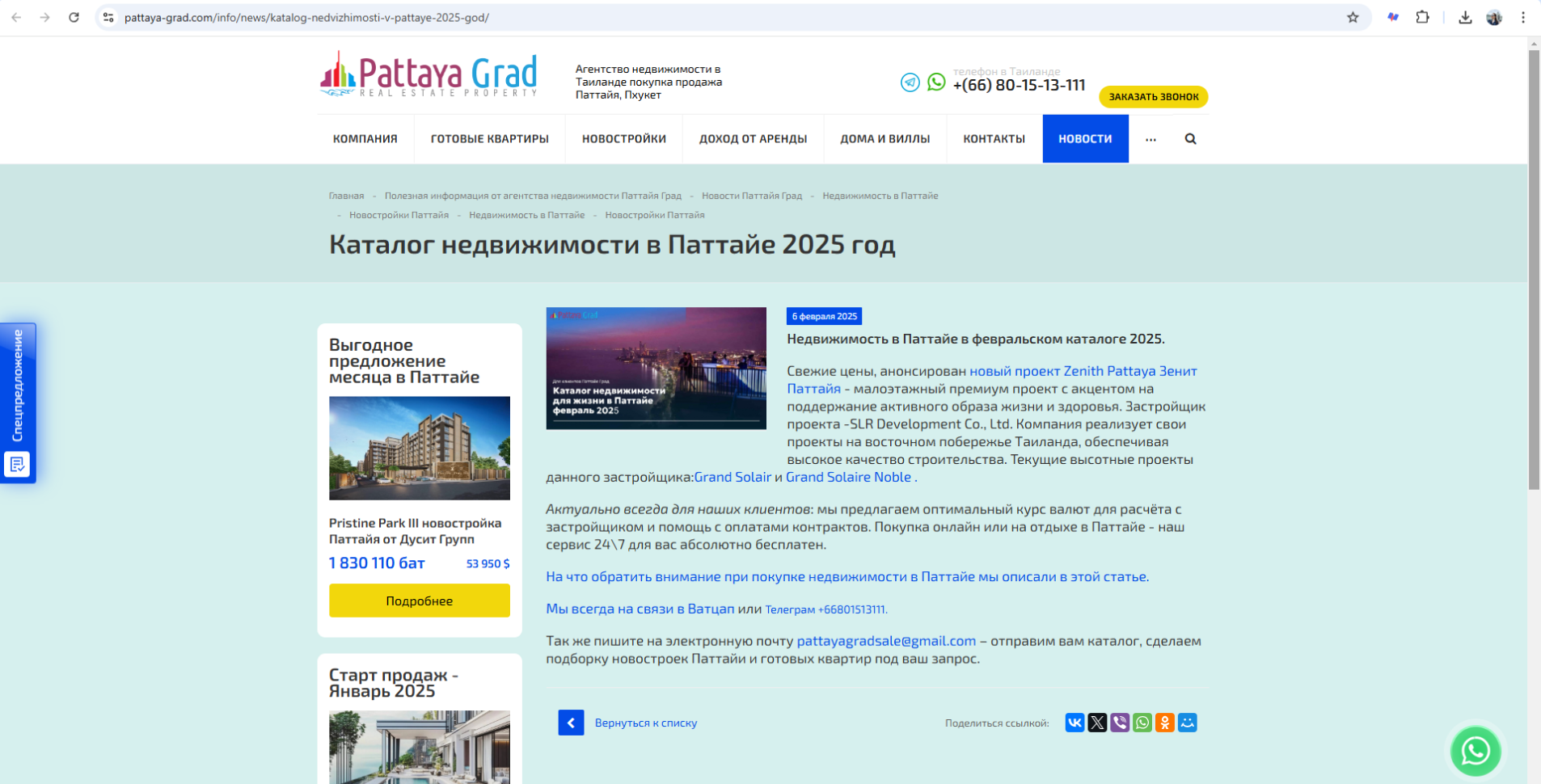Viewport: 1541px width, 784px height.
Task: Open site search magnifier icon
Action: 1190,139
